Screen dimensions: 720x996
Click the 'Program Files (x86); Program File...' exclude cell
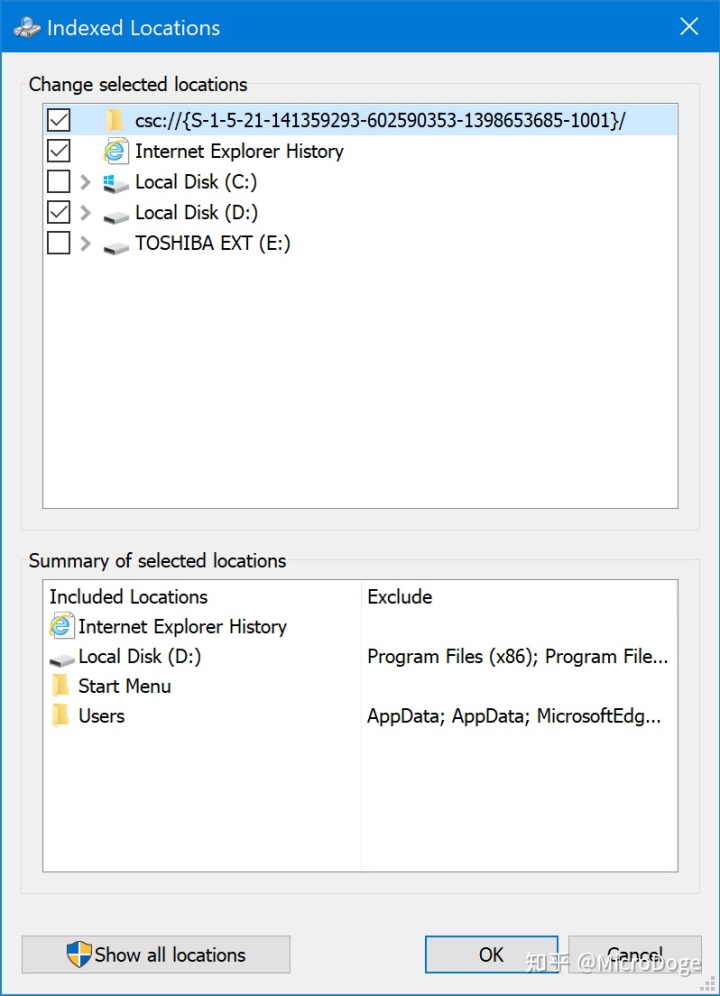click(518, 656)
